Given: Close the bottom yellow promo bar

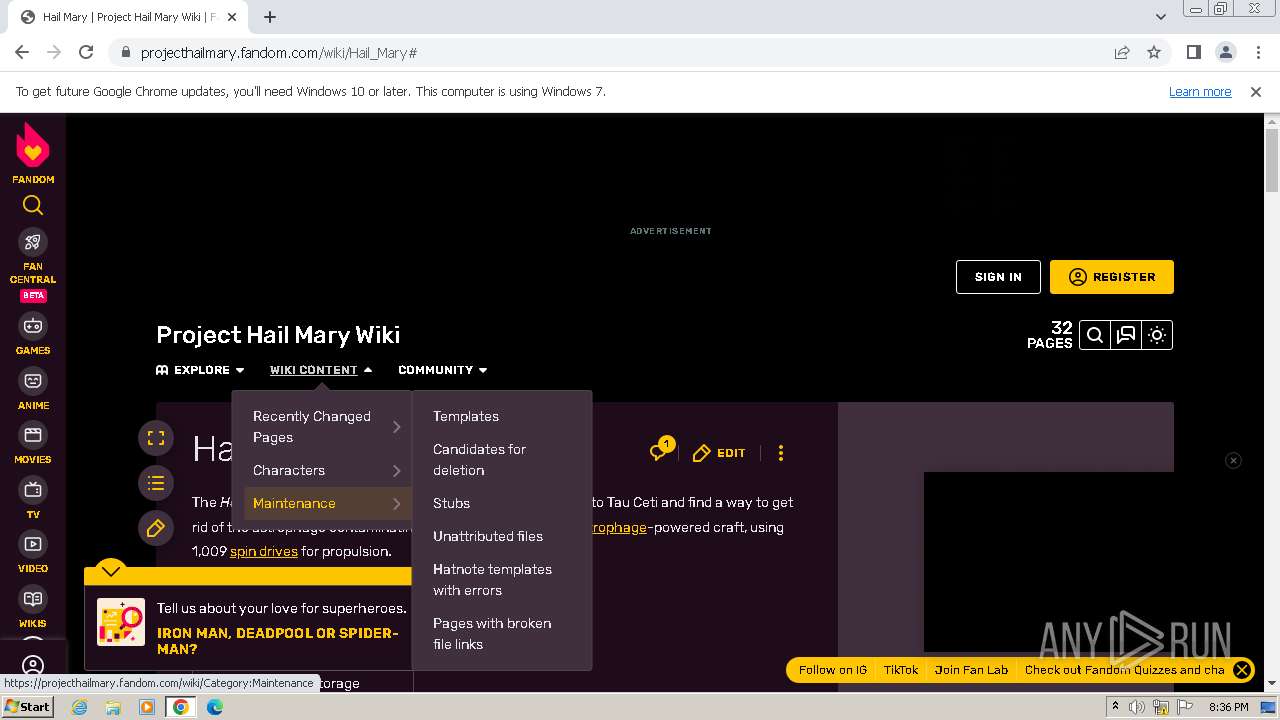Looking at the screenshot, I should [1242, 670].
